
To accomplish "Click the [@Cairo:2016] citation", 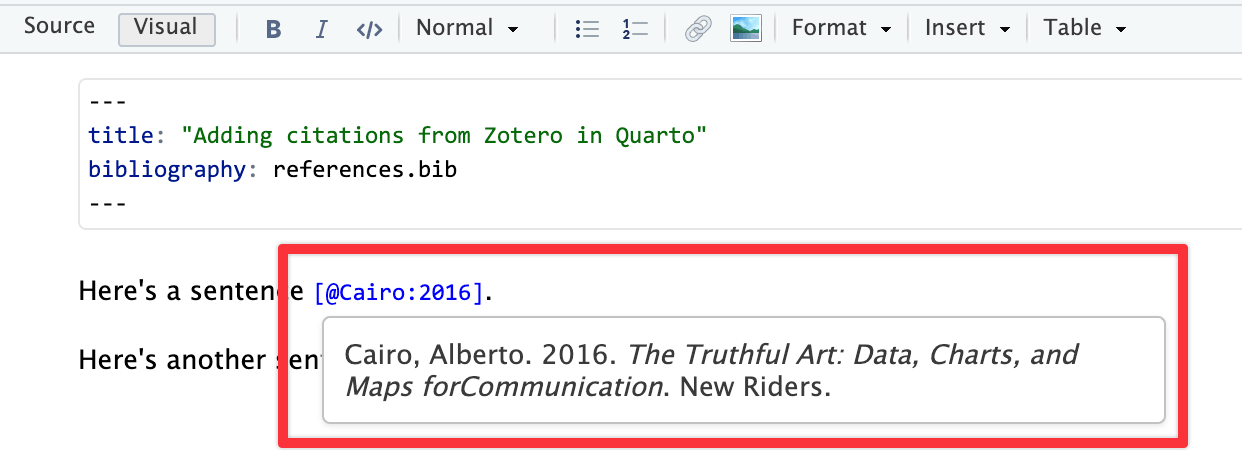I will (x=399, y=293).
